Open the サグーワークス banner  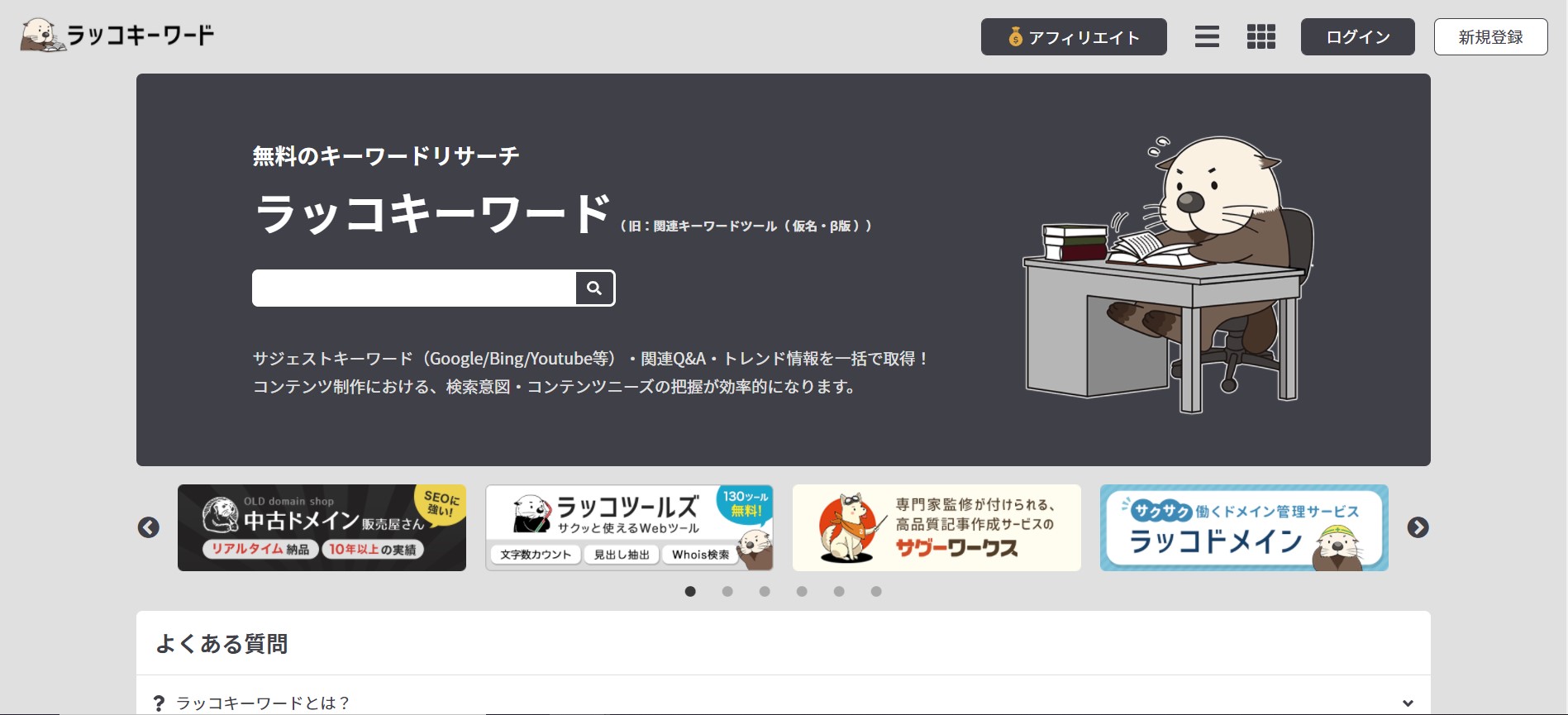[x=937, y=527]
